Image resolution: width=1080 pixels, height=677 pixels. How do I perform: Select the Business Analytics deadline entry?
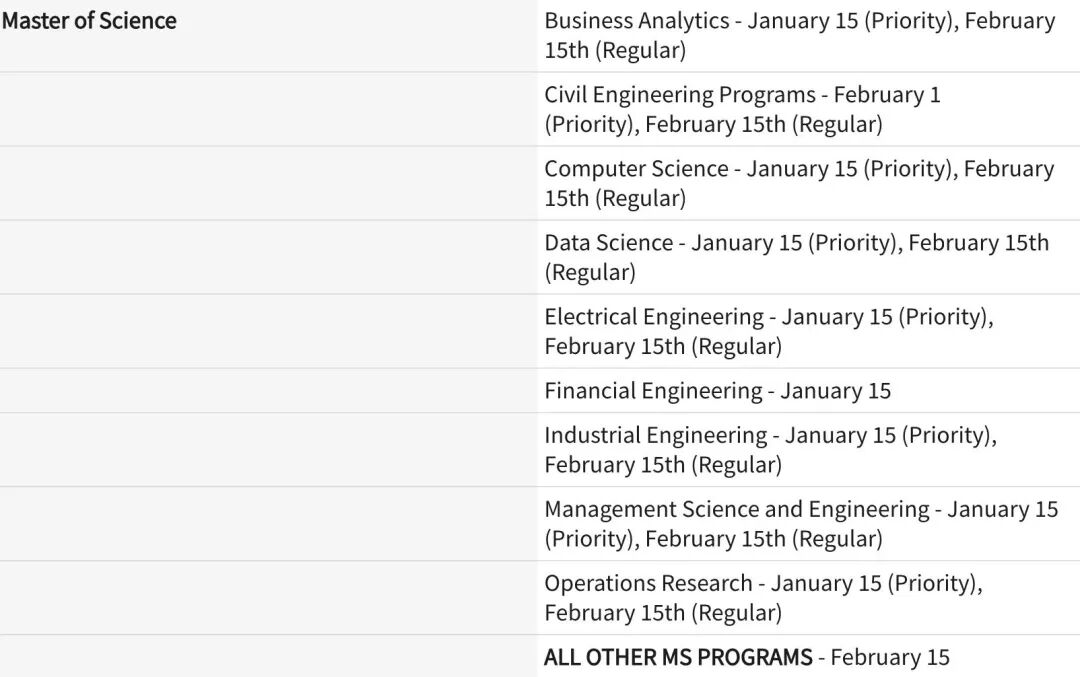pyautogui.click(x=799, y=35)
